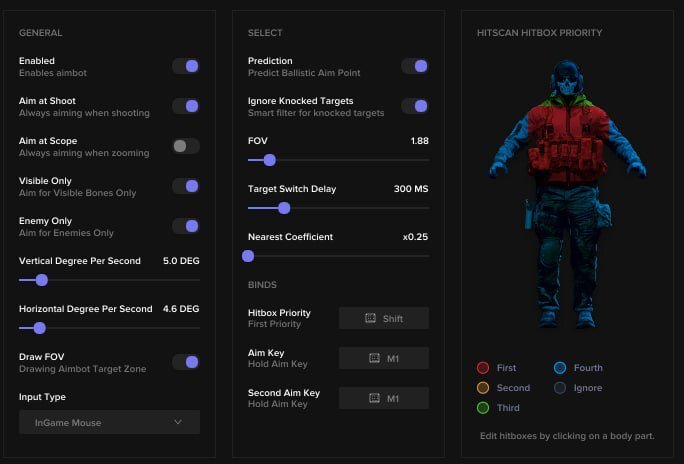
Task: Click the FOV slider handle
Action: (269, 160)
